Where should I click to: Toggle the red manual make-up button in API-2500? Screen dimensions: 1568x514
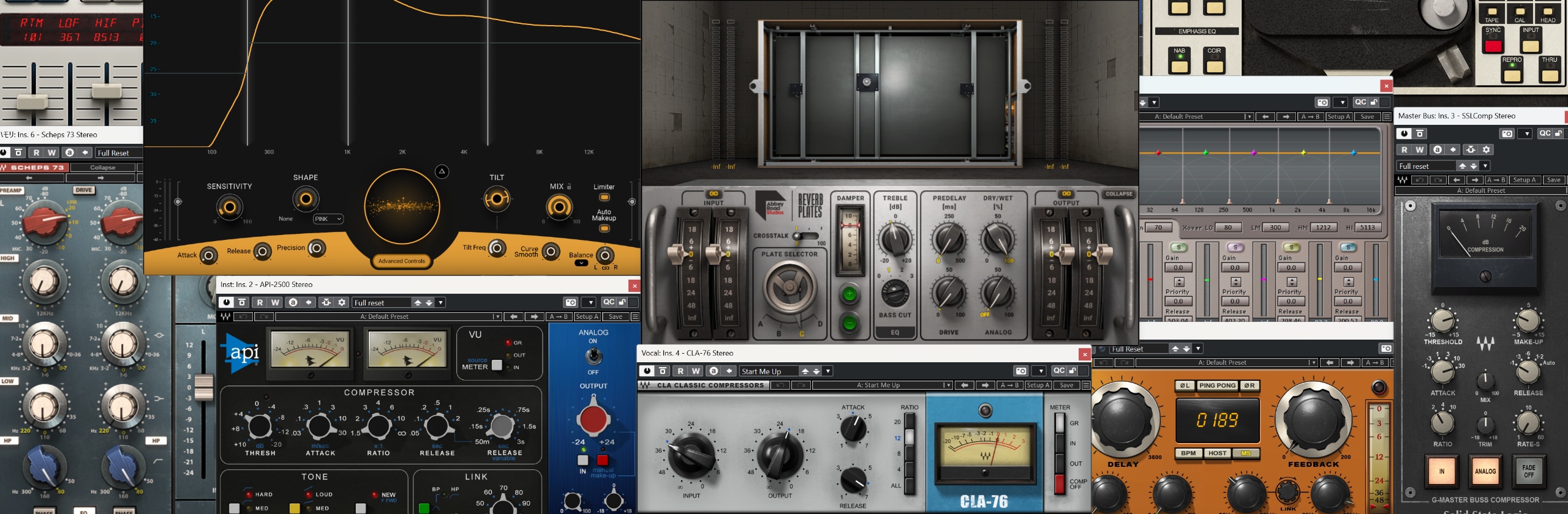click(x=603, y=460)
